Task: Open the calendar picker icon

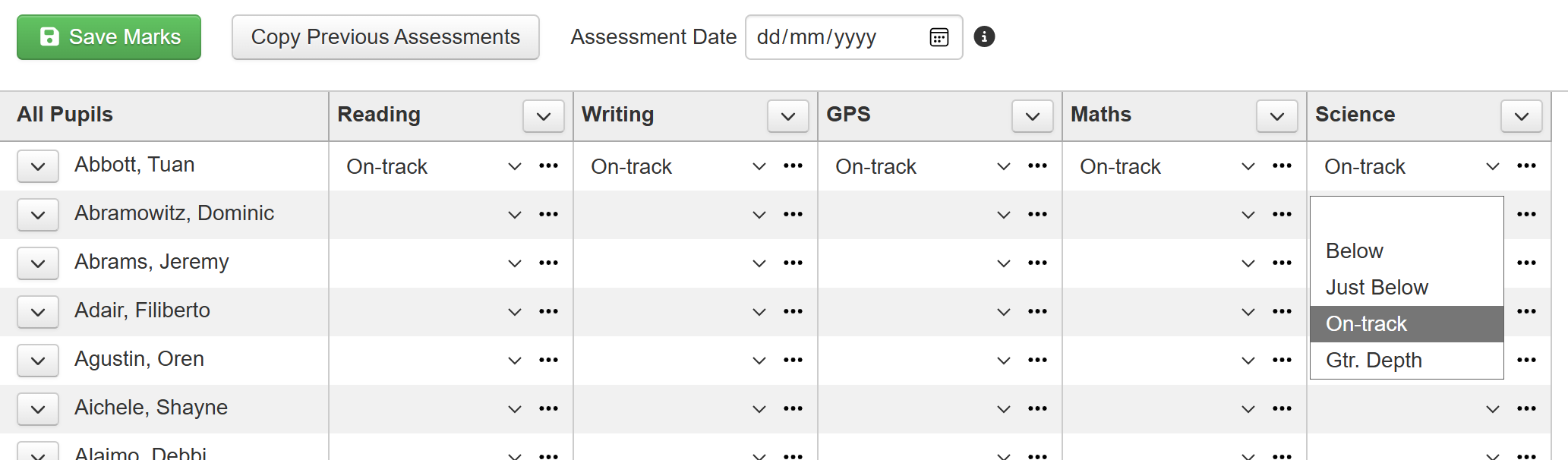Action: point(939,37)
